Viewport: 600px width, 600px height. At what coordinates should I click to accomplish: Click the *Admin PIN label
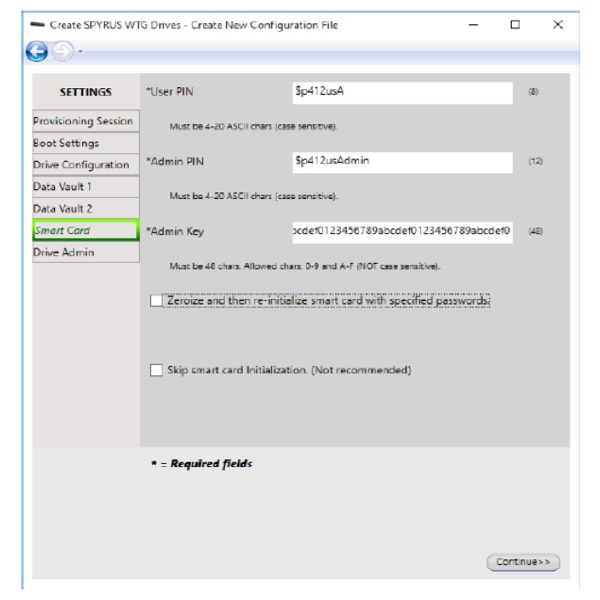point(175,161)
